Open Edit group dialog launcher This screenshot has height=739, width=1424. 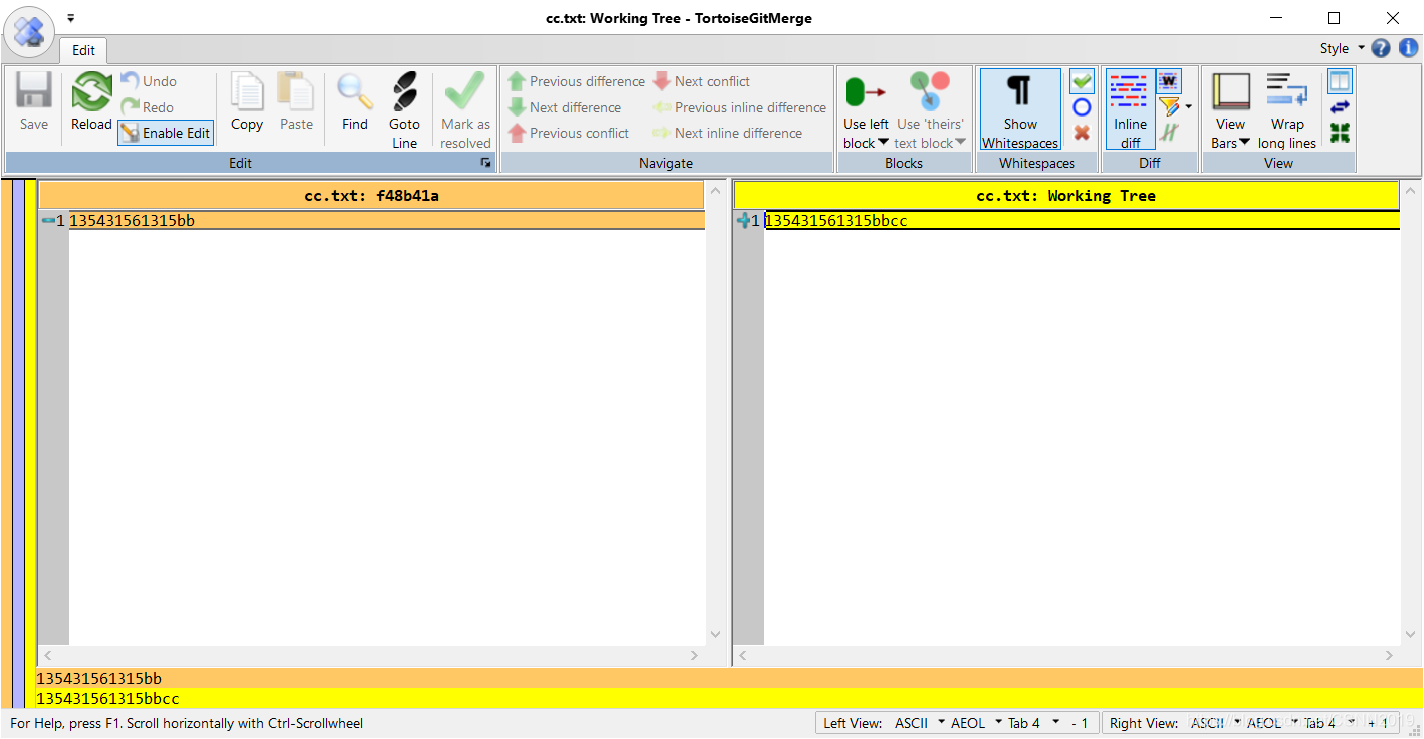pyautogui.click(x=486, y=163)
